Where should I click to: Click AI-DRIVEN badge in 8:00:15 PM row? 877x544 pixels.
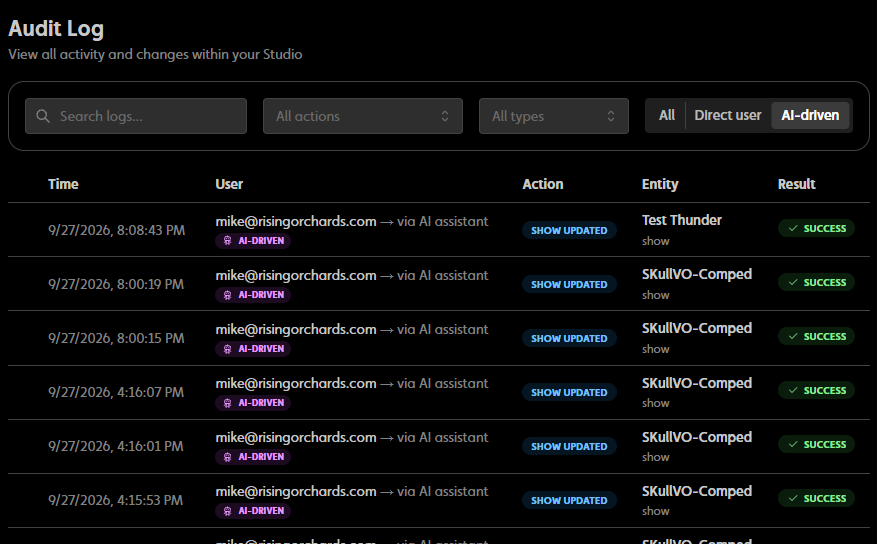tap(253, 349)
